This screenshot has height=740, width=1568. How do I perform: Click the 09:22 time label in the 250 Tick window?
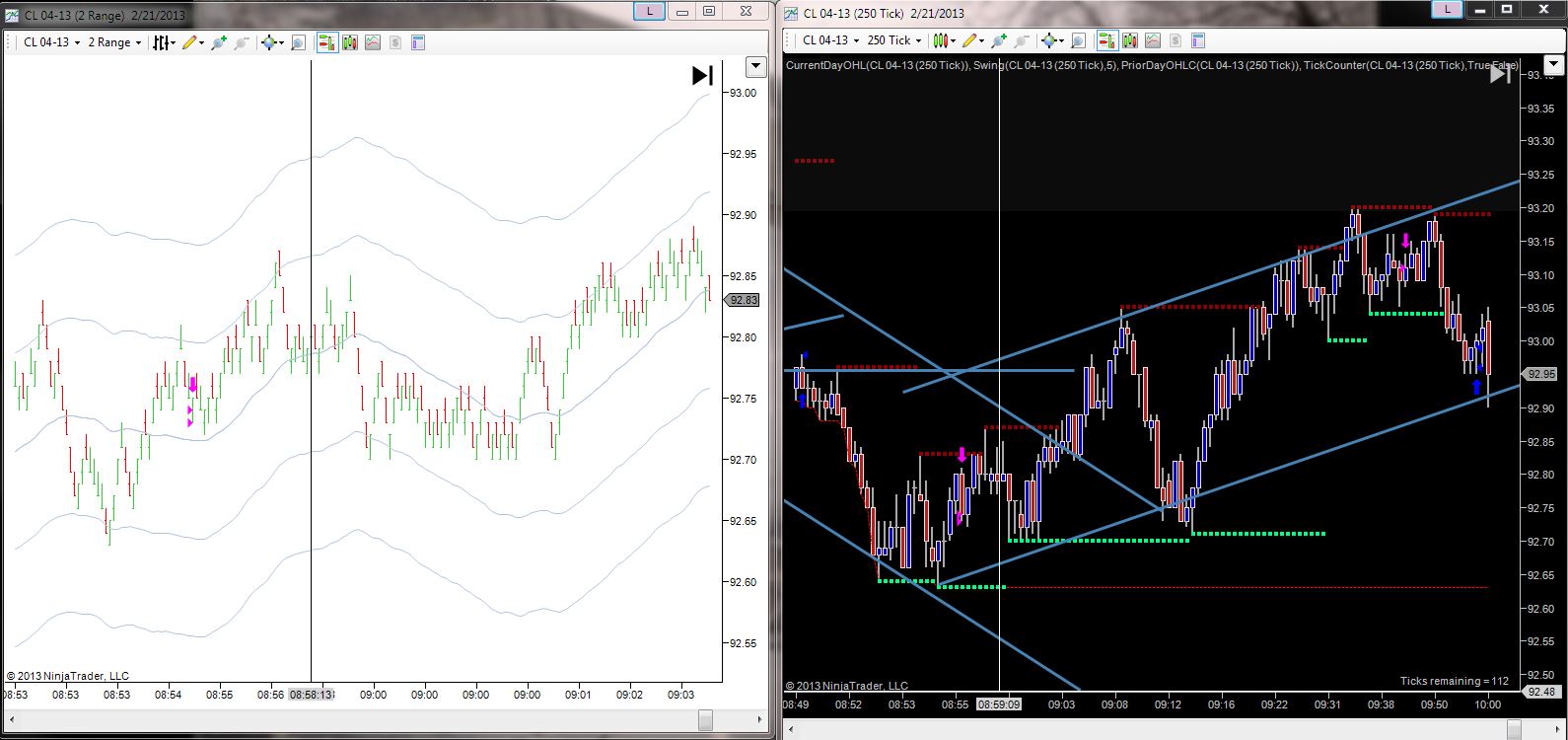tap(1275, 704)
